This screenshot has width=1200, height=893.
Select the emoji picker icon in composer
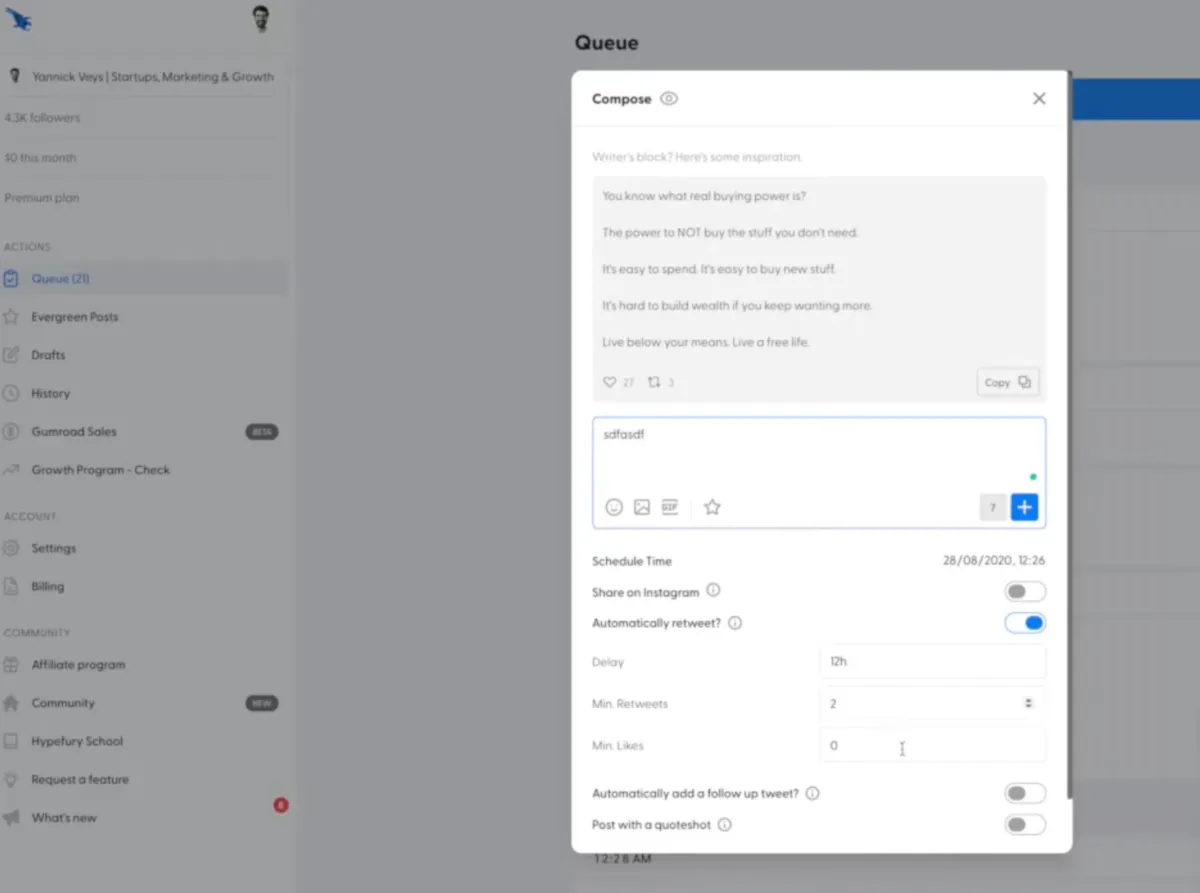pos(614,507)
